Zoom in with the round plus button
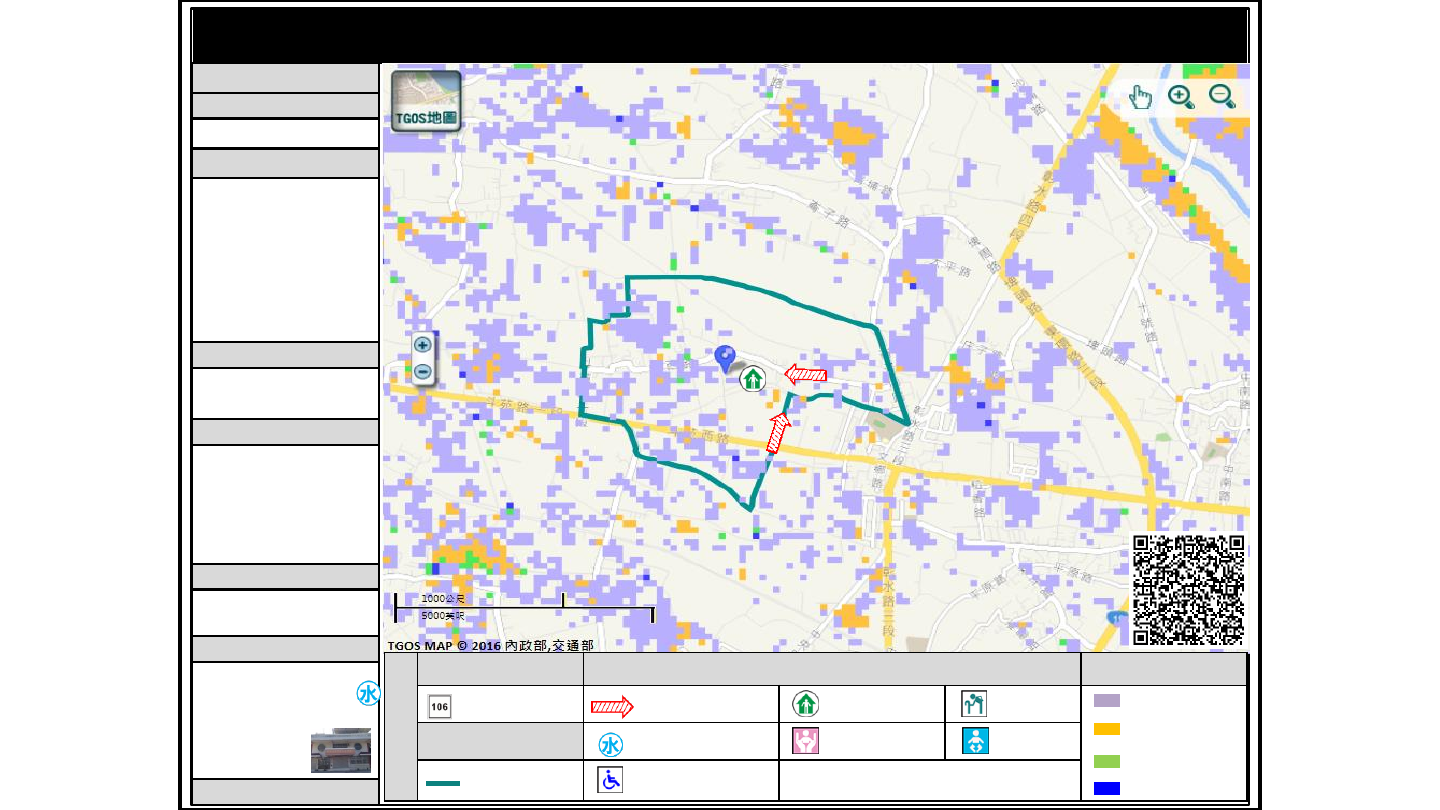Viewport: 1440px width, 810px height. (423, 345)
